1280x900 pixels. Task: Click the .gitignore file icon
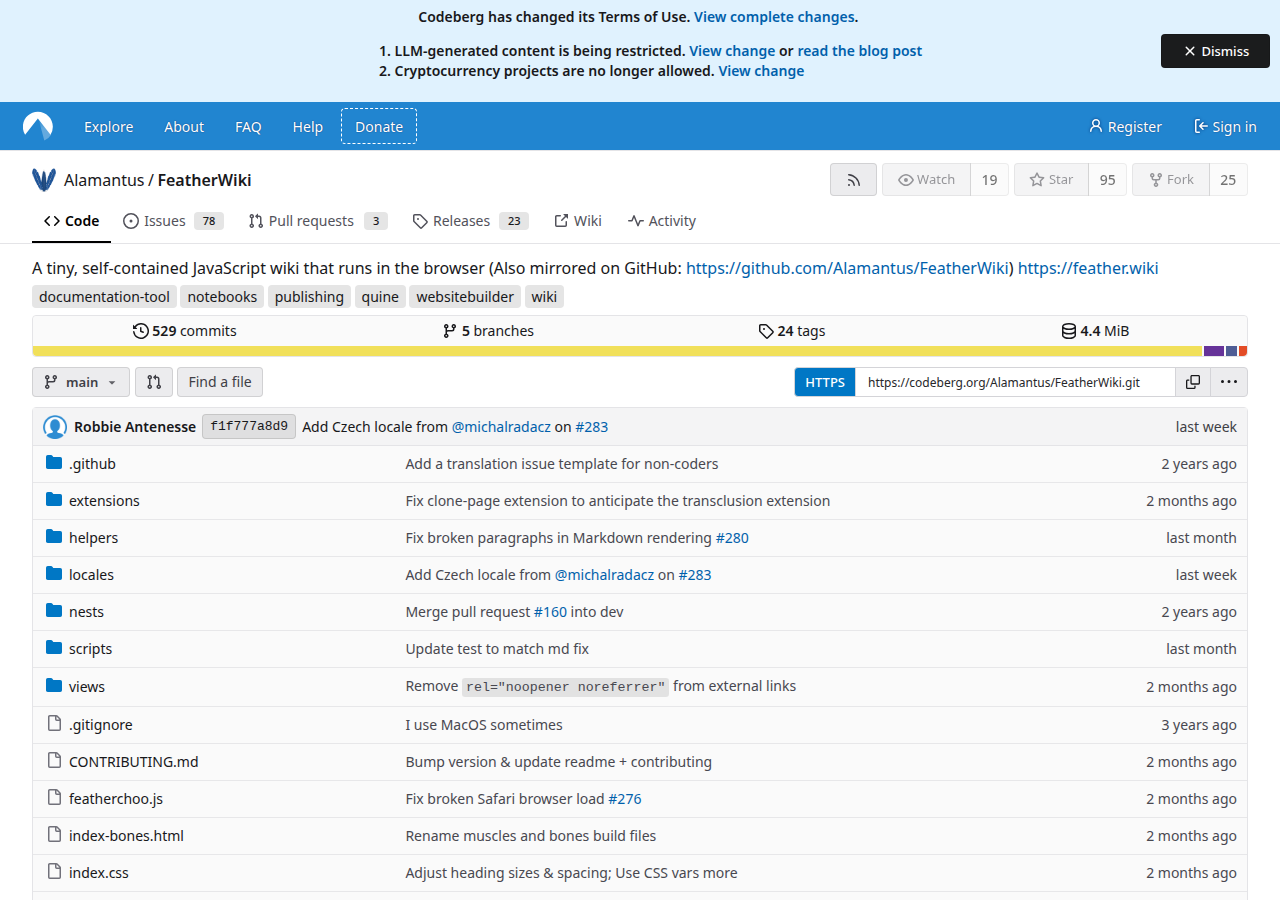[54, 724]
